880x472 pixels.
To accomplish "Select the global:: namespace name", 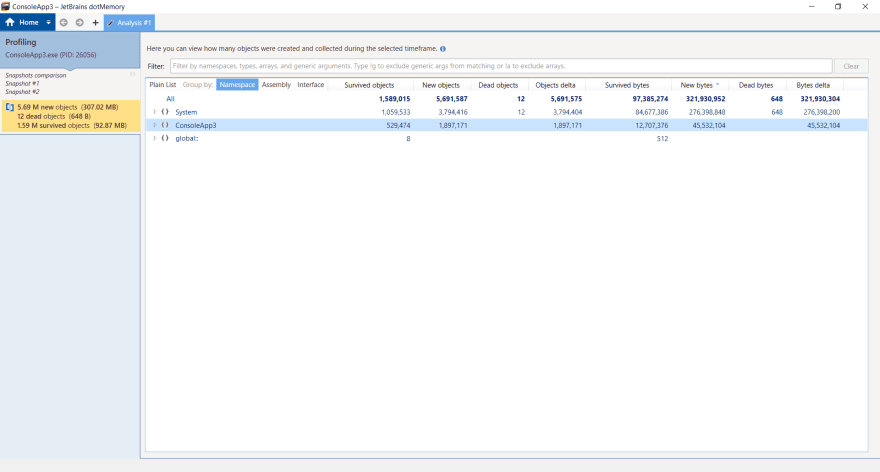I will (x=186, y=139).
